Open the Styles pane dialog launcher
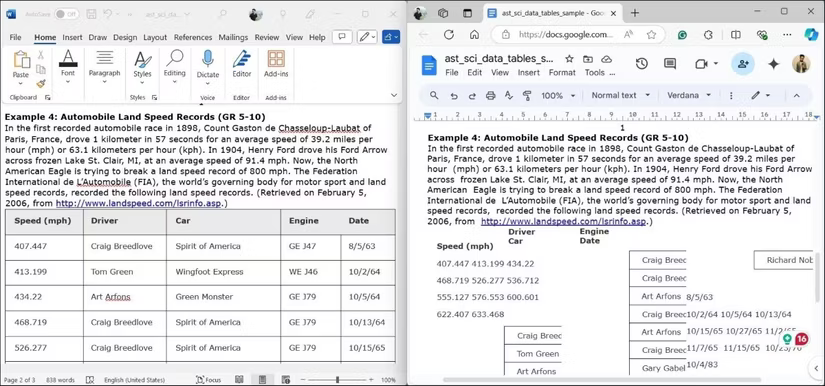The height and width of the screenshot is (386, 825). tap(154, 98)
